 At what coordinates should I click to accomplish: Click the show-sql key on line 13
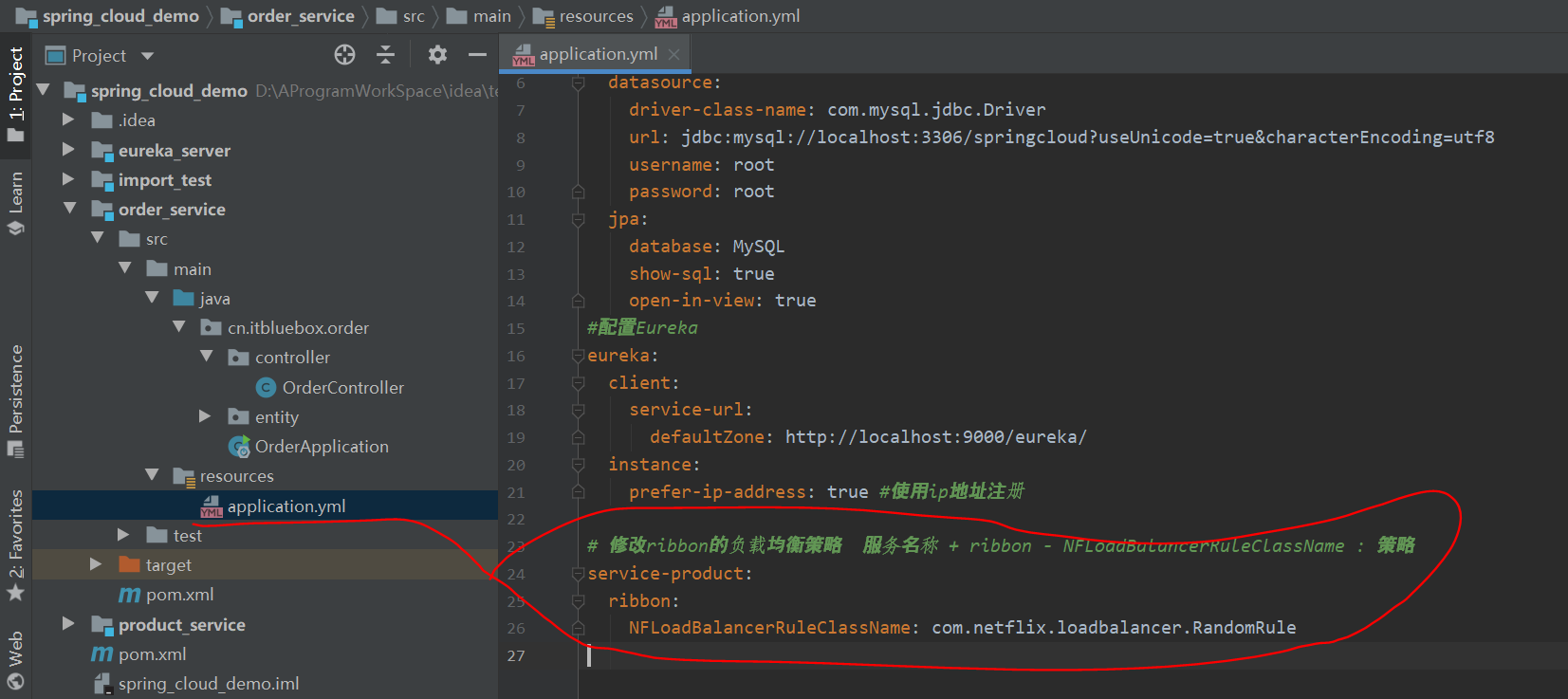click(671, 274)
